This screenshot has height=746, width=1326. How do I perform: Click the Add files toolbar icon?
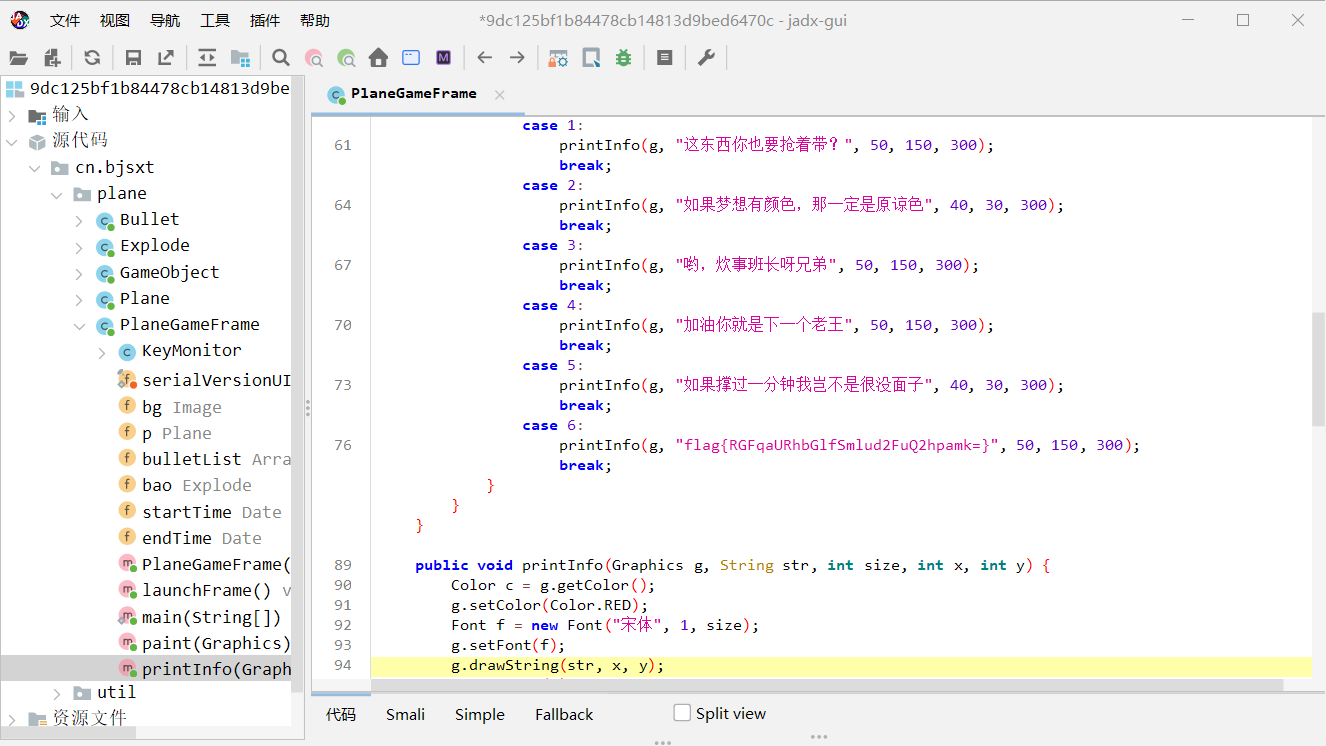pos(52,58)
